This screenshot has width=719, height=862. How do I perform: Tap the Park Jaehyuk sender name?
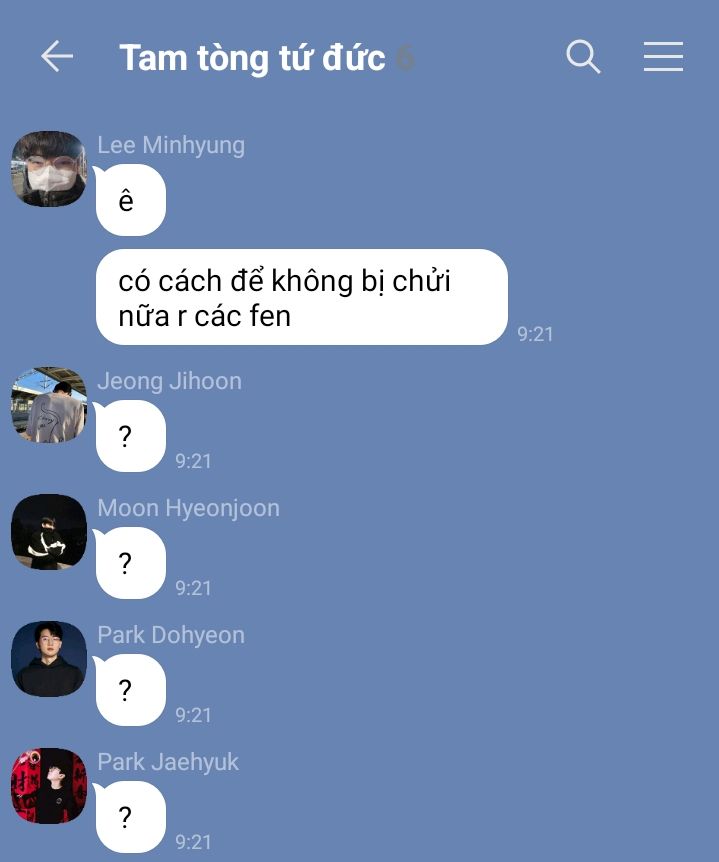click(168, 762)
